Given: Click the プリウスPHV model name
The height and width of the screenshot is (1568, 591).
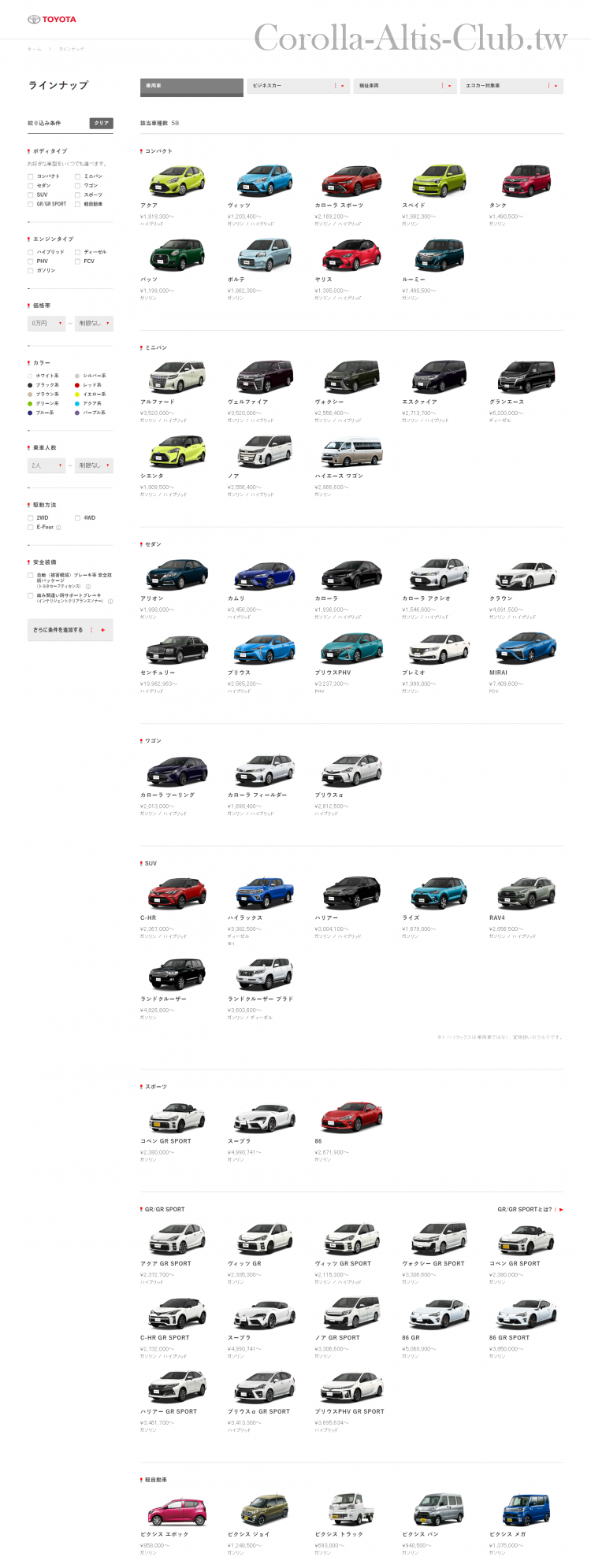Looking at the screenshot, I should coord(333,673).
